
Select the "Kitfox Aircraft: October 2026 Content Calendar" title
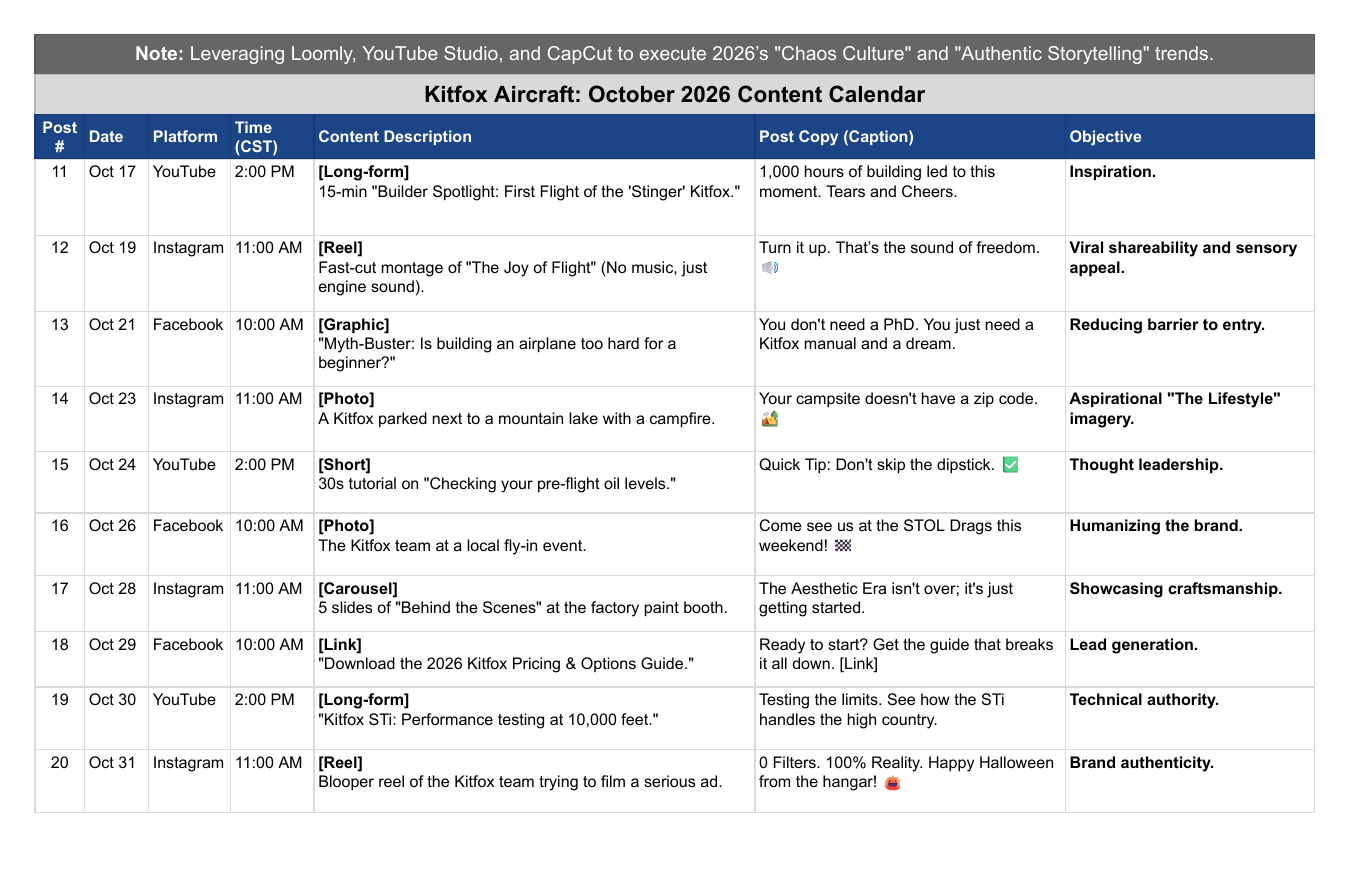[675, 95]
